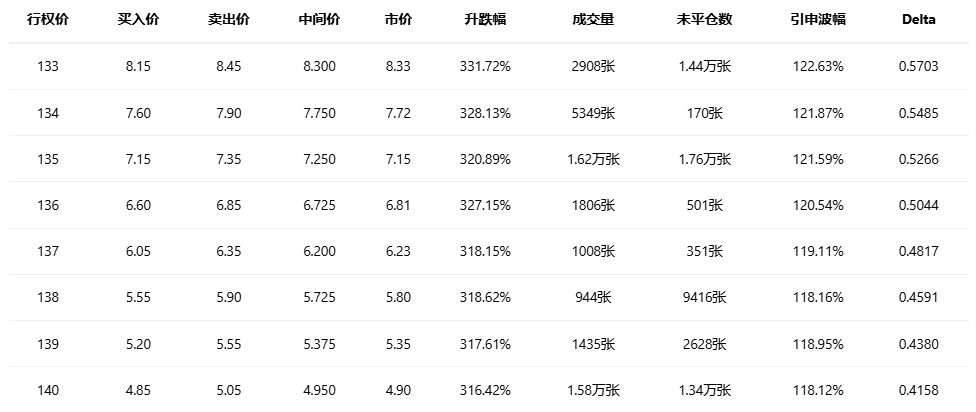Screen dimensions: 976x412
Task: Click the 9416张 open interest cell
Action: (703, 298)
